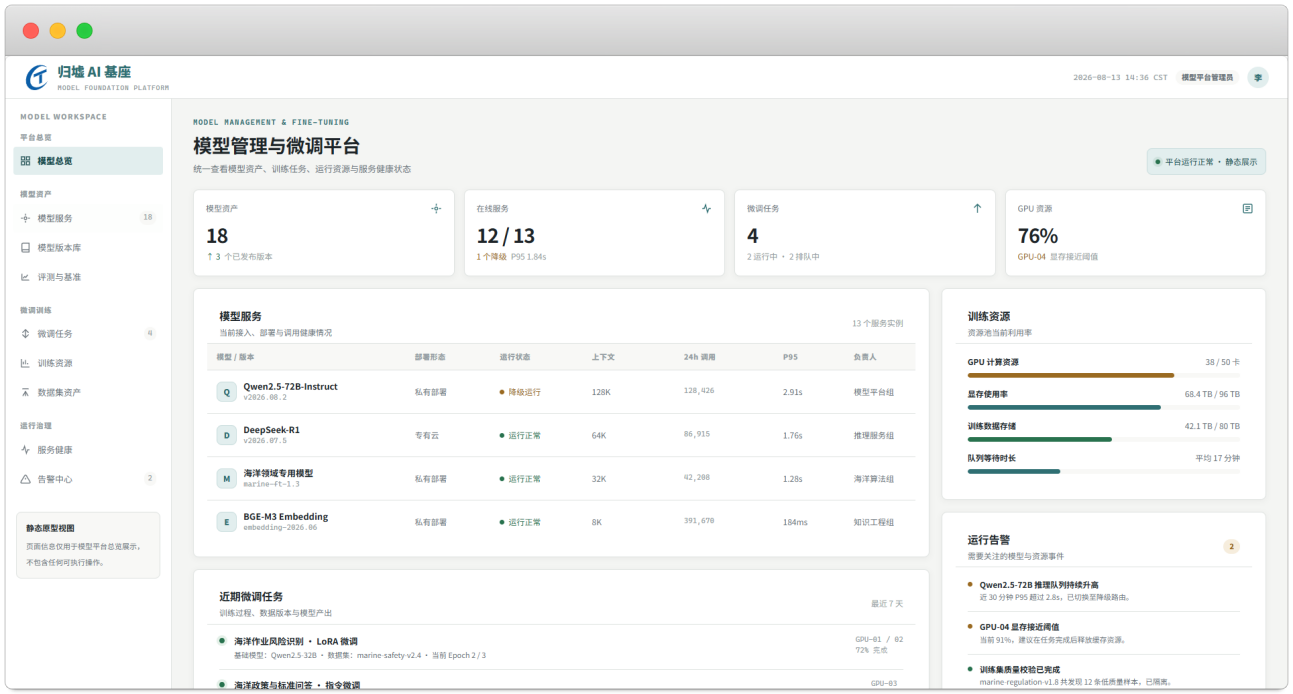Image resolution: width=1293 pixels, height=694 pixels.
Task: Open user avatar 李 in header
Action: point(1258,77)
